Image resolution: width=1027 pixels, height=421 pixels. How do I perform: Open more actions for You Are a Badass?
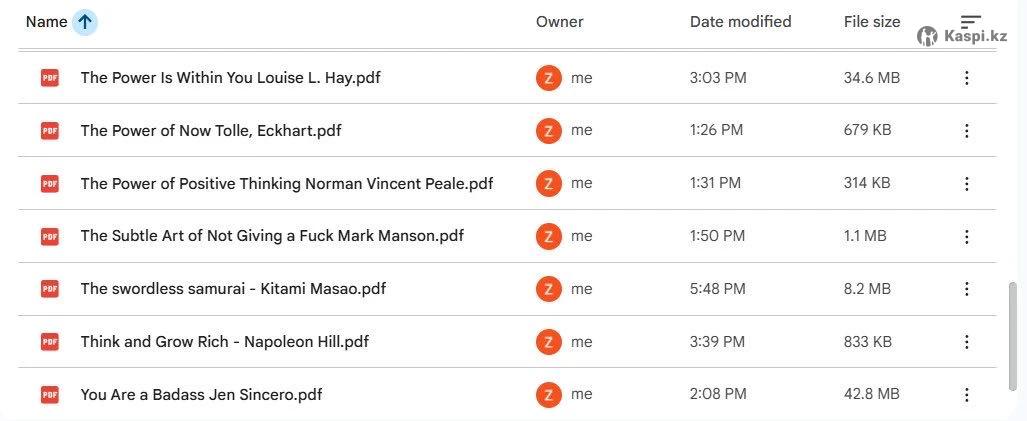[966, 395]
